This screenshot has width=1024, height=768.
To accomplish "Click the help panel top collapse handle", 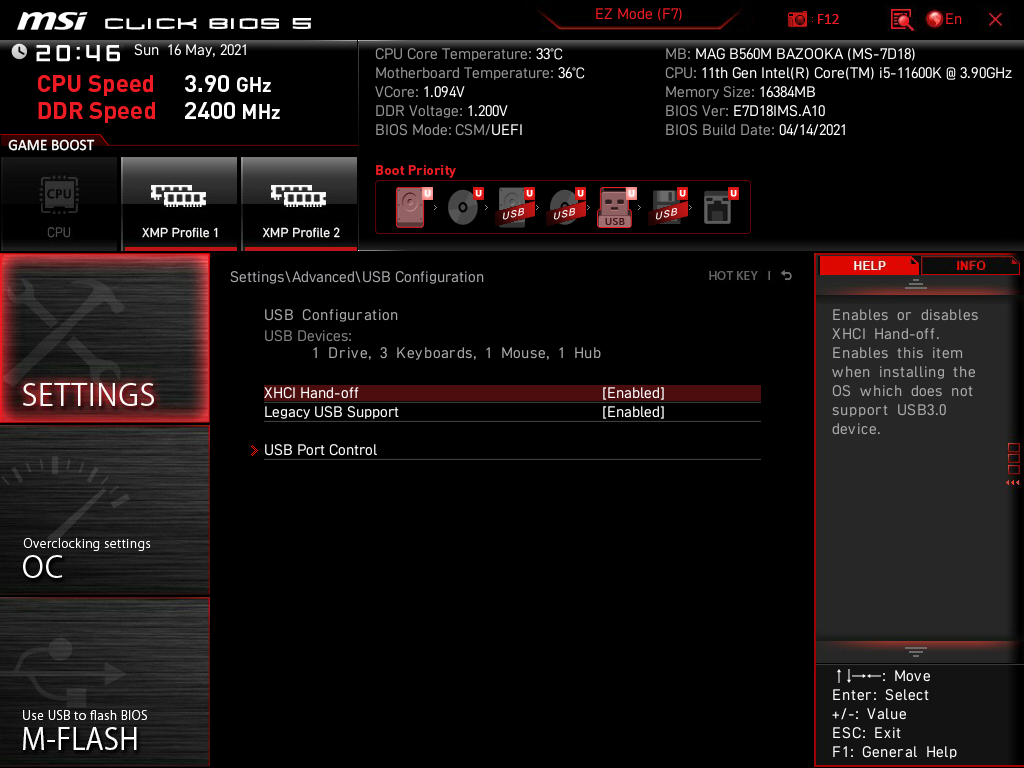I will coord(916,284).
